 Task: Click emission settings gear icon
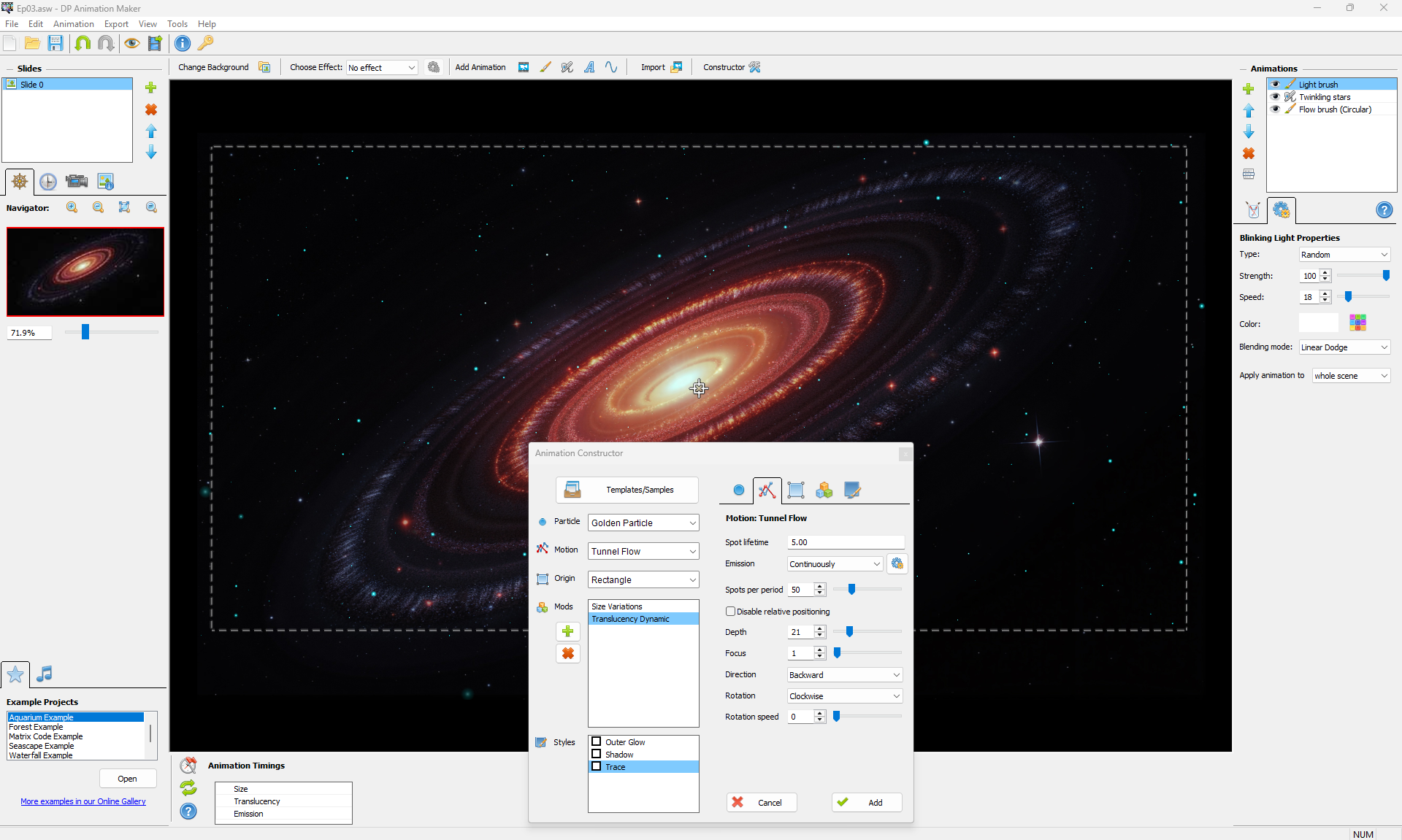[897, 563]
